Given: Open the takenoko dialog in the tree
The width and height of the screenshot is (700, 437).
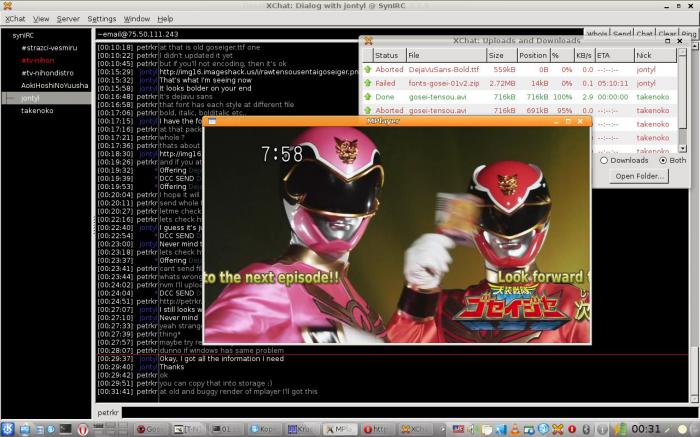Looking at the screenshot, I should tap(37, 110).
